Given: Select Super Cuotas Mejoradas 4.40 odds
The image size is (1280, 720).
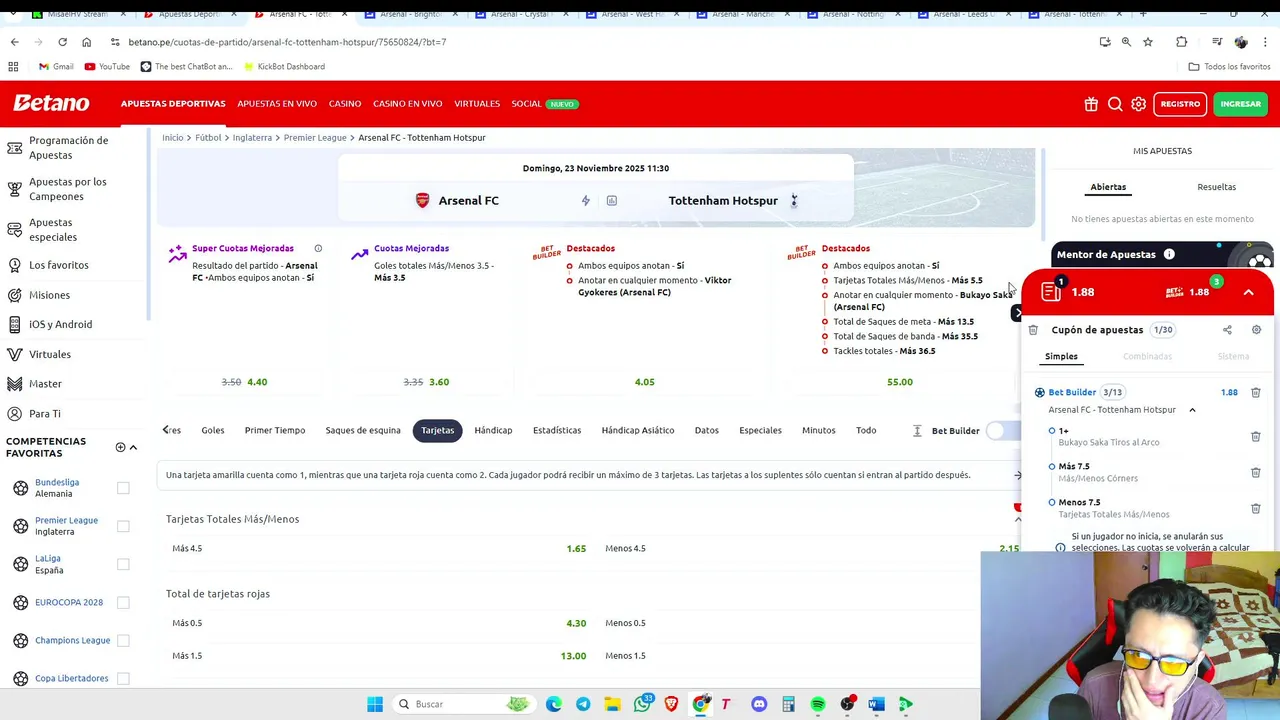Looking at the screenshot, I should [257, 382].
